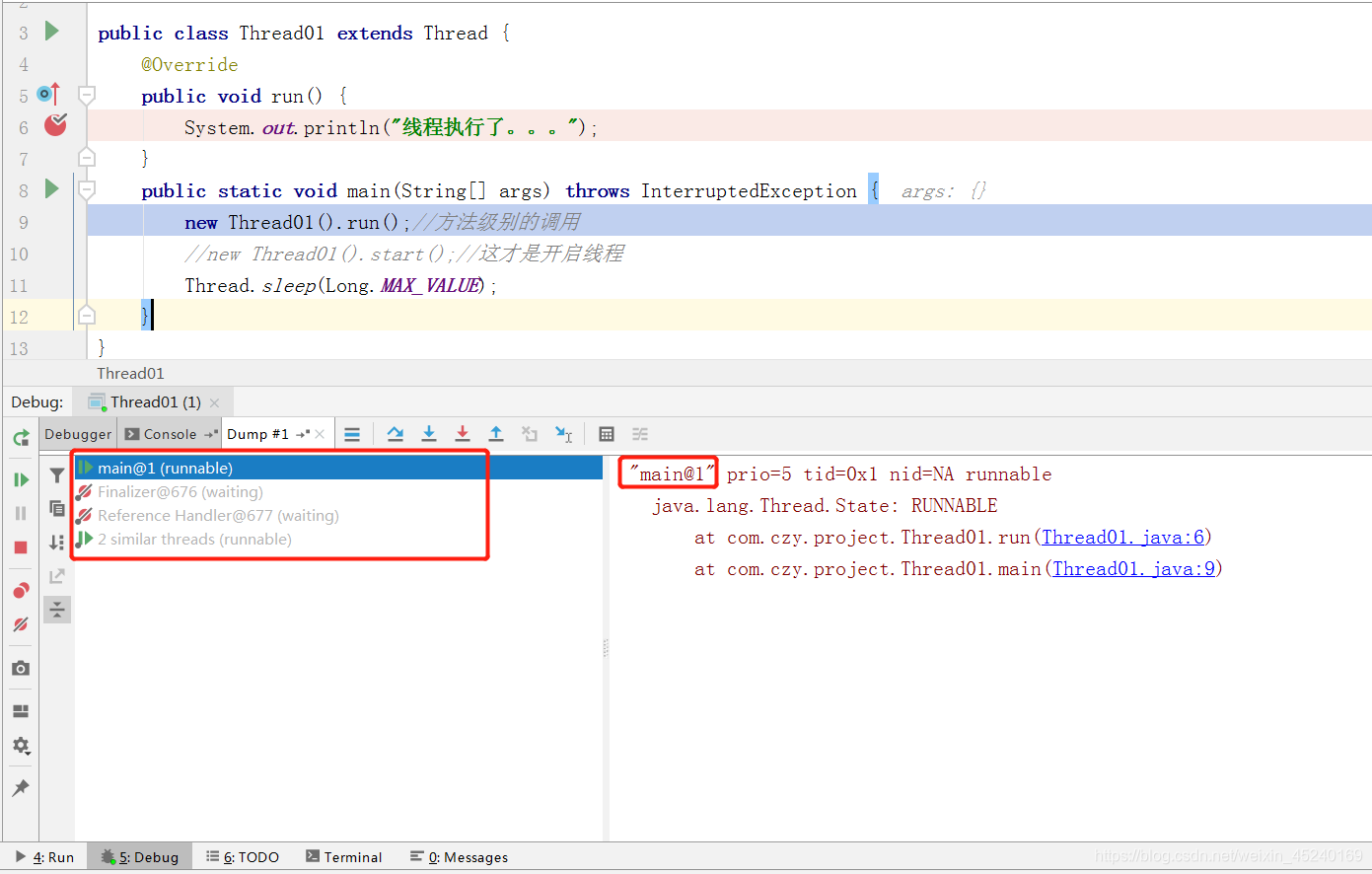Open the Thread01.java:9 stack trace link
Viewport: 1372px width, 874px height.
pos(1134,568)
